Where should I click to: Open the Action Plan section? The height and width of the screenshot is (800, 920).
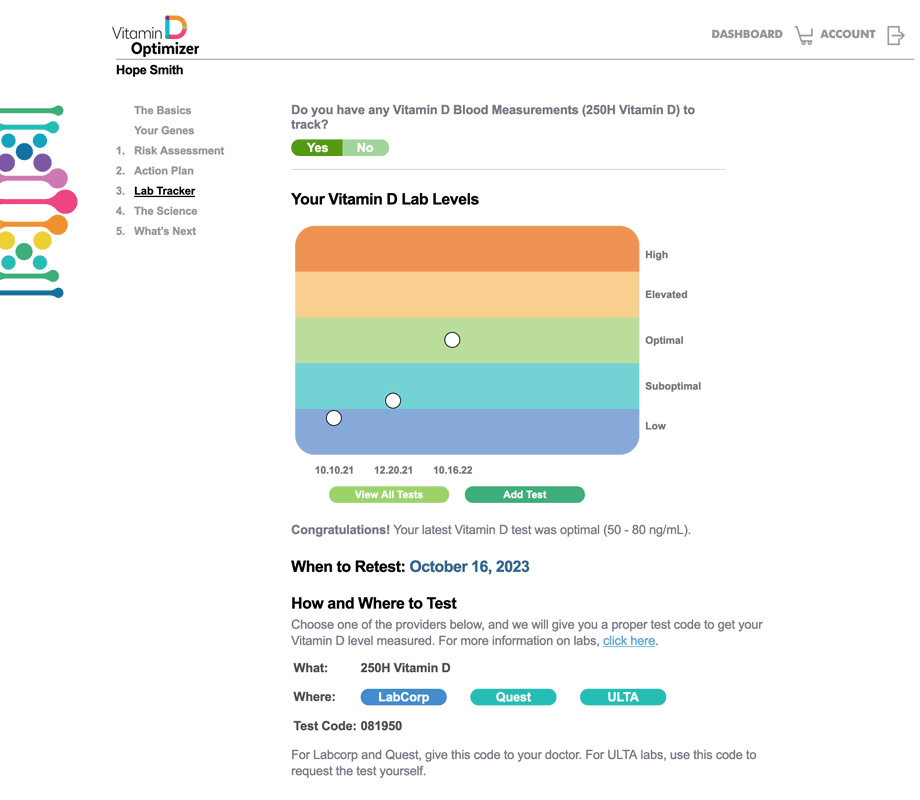[164, 171]
